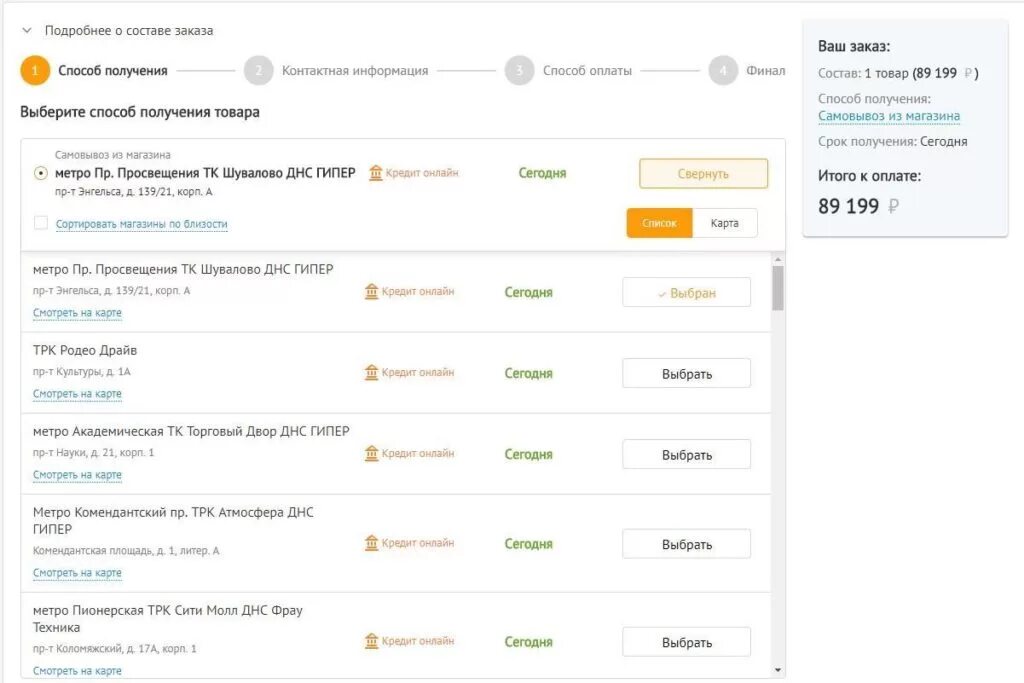Click the already selected Выбран button
Image resolution: width=1024 pixels, height=683 pixels.
click(686, 293)
